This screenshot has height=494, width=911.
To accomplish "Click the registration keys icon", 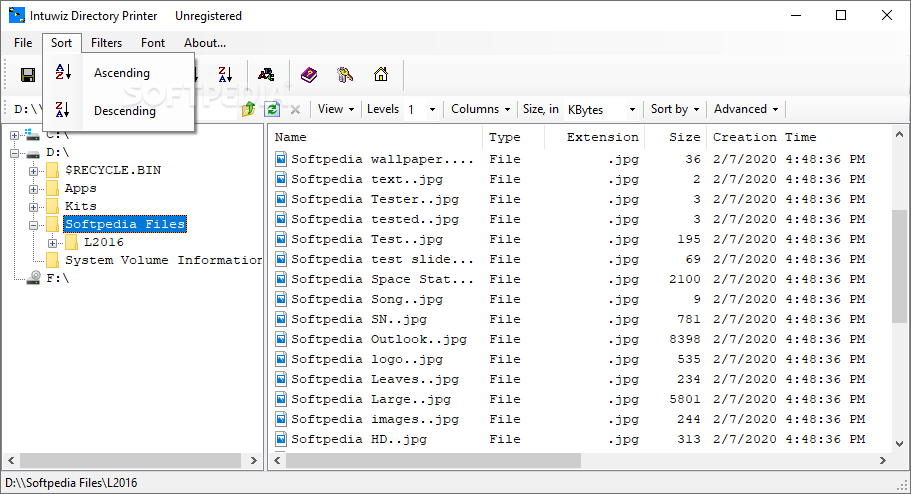I will click(345, 74).
